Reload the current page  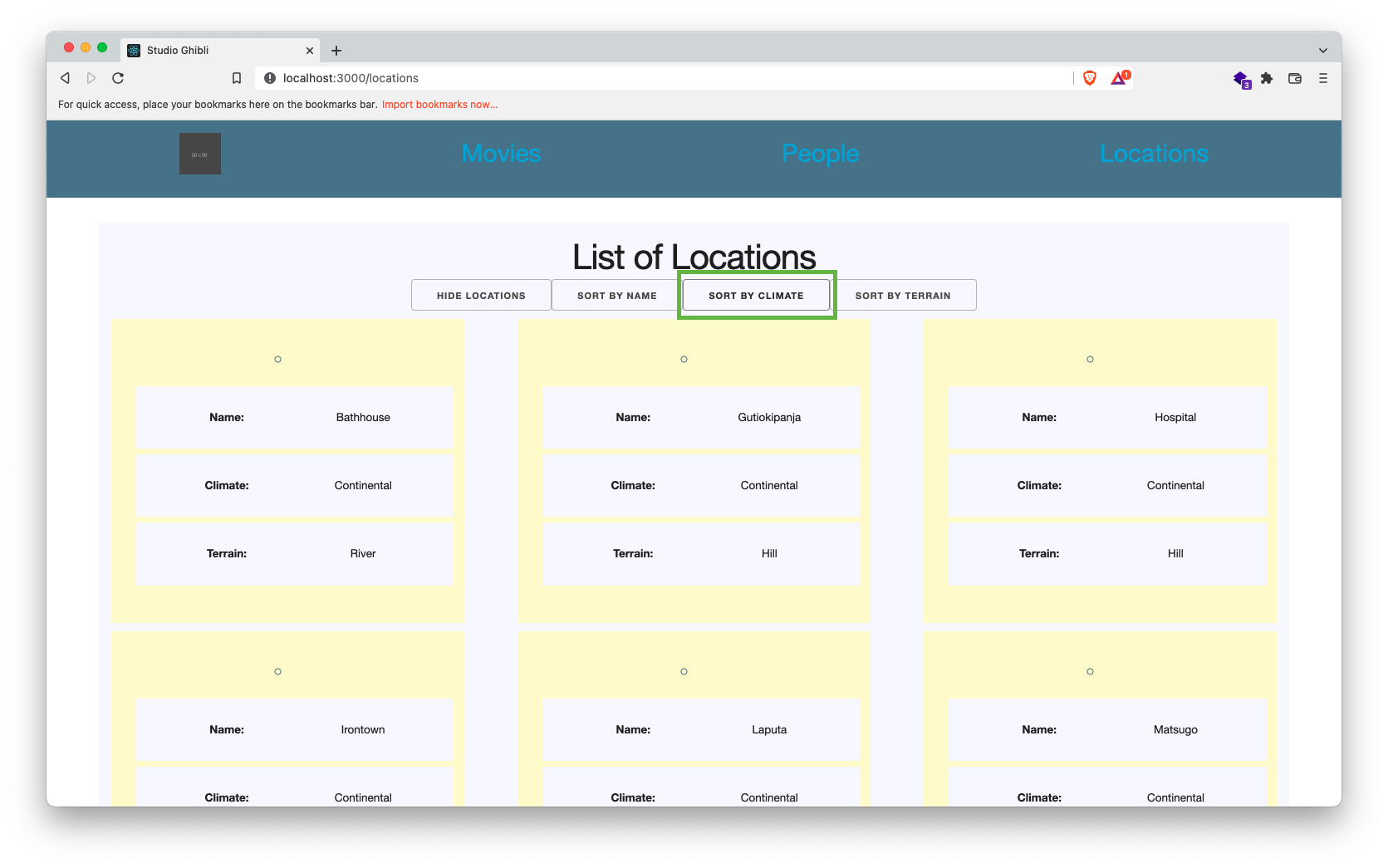(x=118, y=78)
